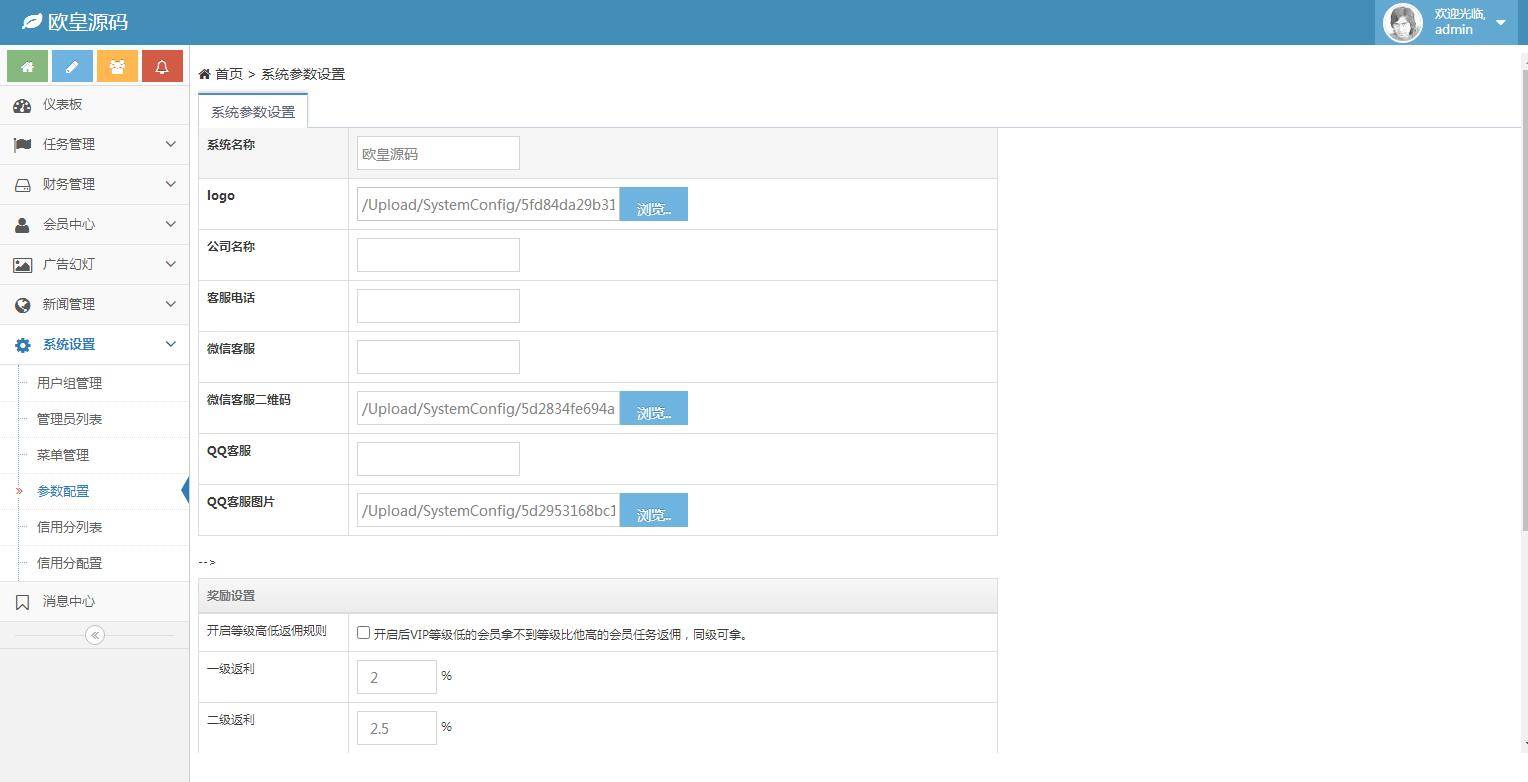Open the 仪表板 dashboard icon

(22, 105)
